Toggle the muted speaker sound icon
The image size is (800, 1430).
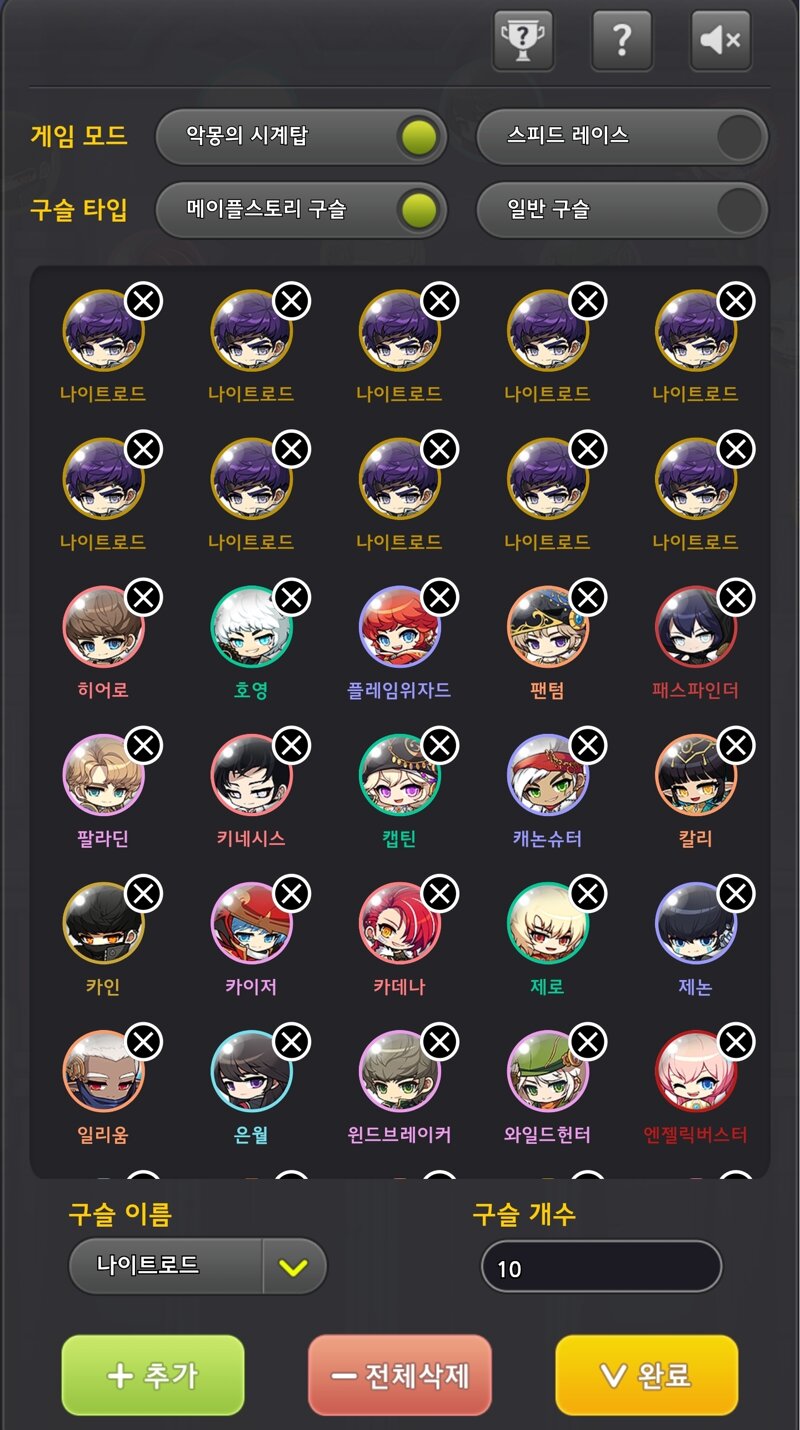pyautogui.click(x=721, y=40)
